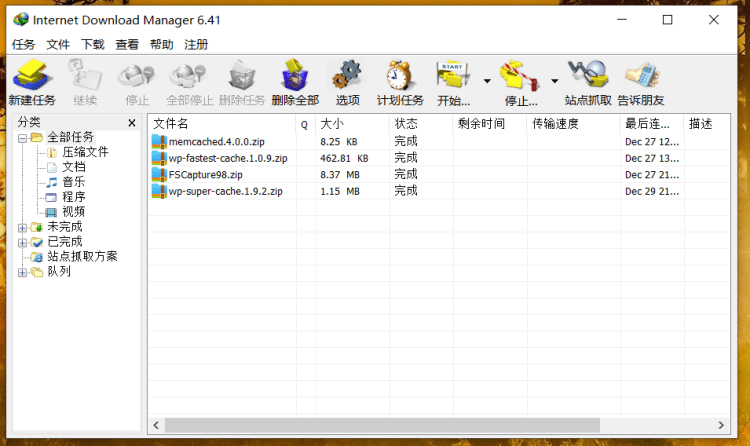
Task: Open dropdown arrow next to 开始 queue
Action: (487, 81)
